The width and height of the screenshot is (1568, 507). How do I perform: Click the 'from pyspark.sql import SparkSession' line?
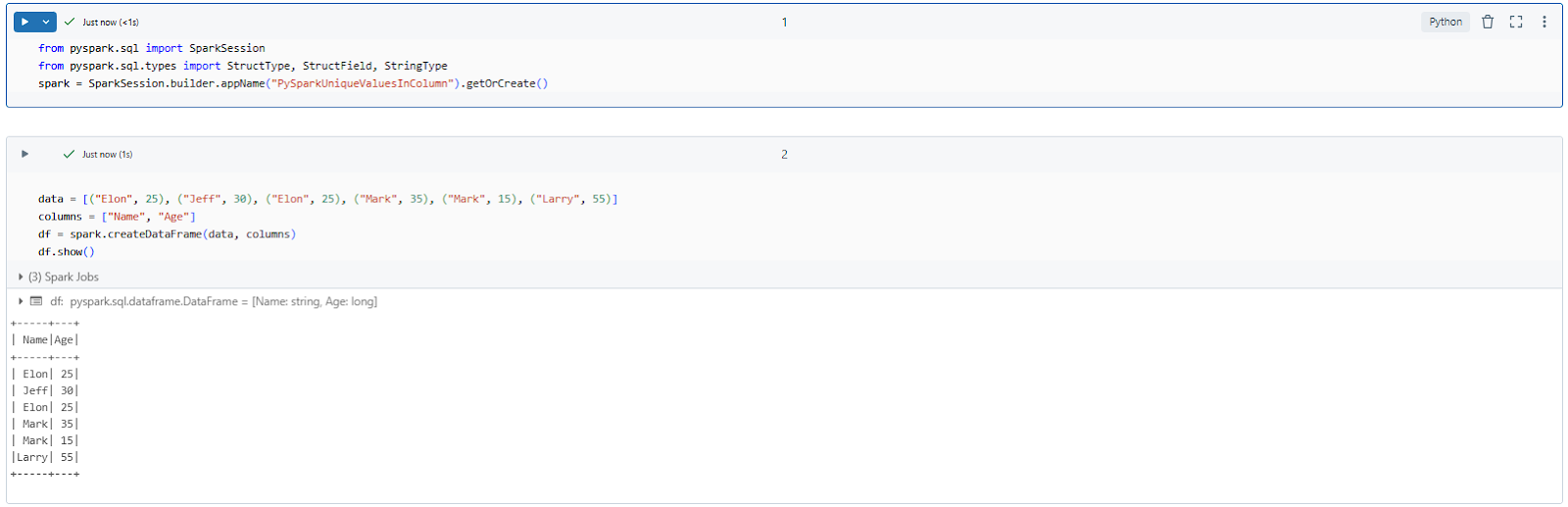(152, 48)
